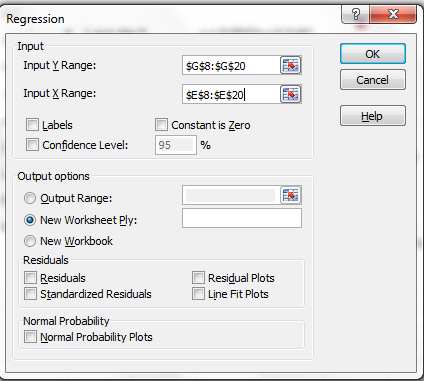Choose the New Workbook radio option
The height and width of the screenshot is (381, 424).
[30, 241]
